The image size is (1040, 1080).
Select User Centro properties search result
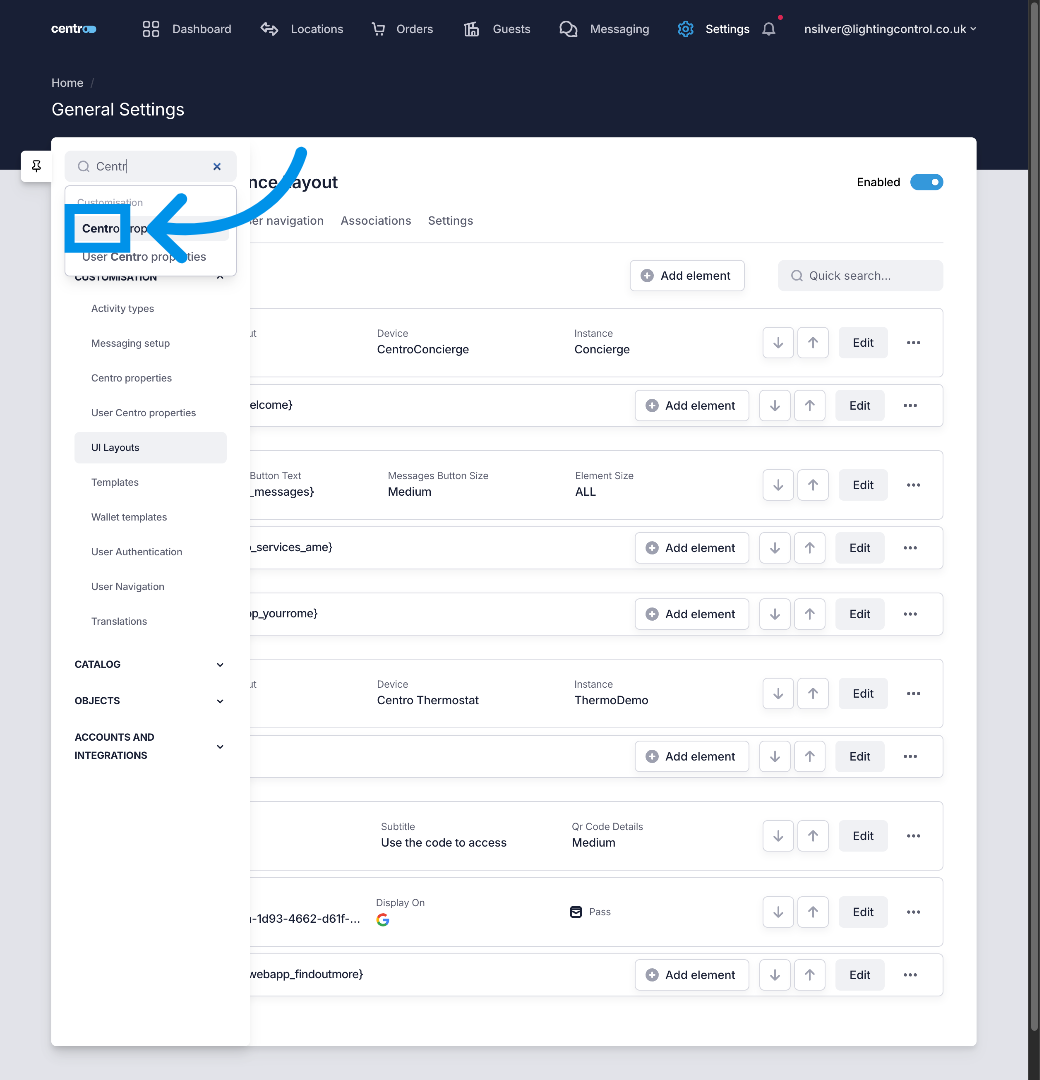(x=144, y=257)
